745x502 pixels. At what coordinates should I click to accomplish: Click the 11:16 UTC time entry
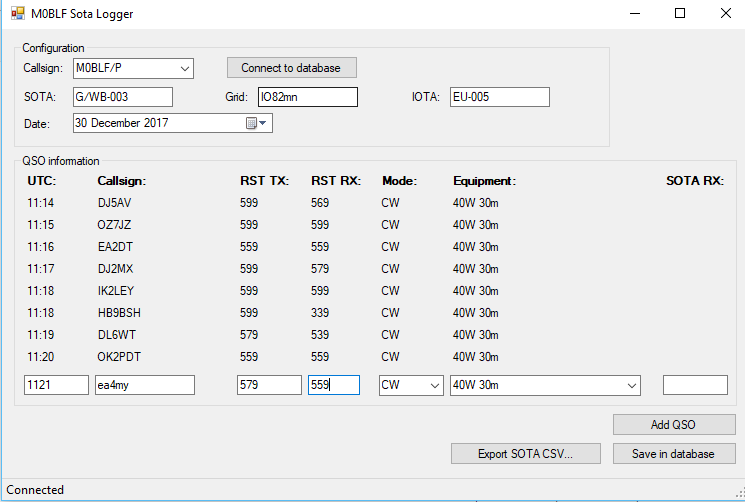click(x=40, y=247)
